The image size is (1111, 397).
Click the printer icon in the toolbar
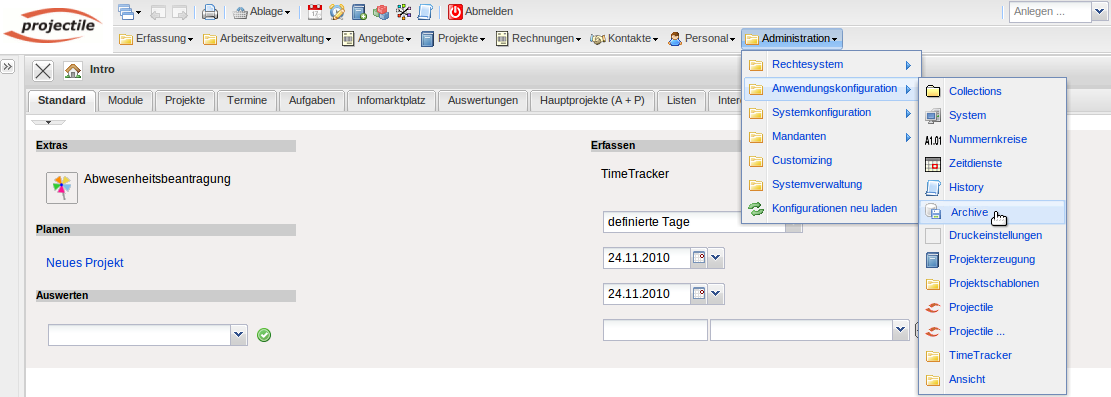click(209, 11)
